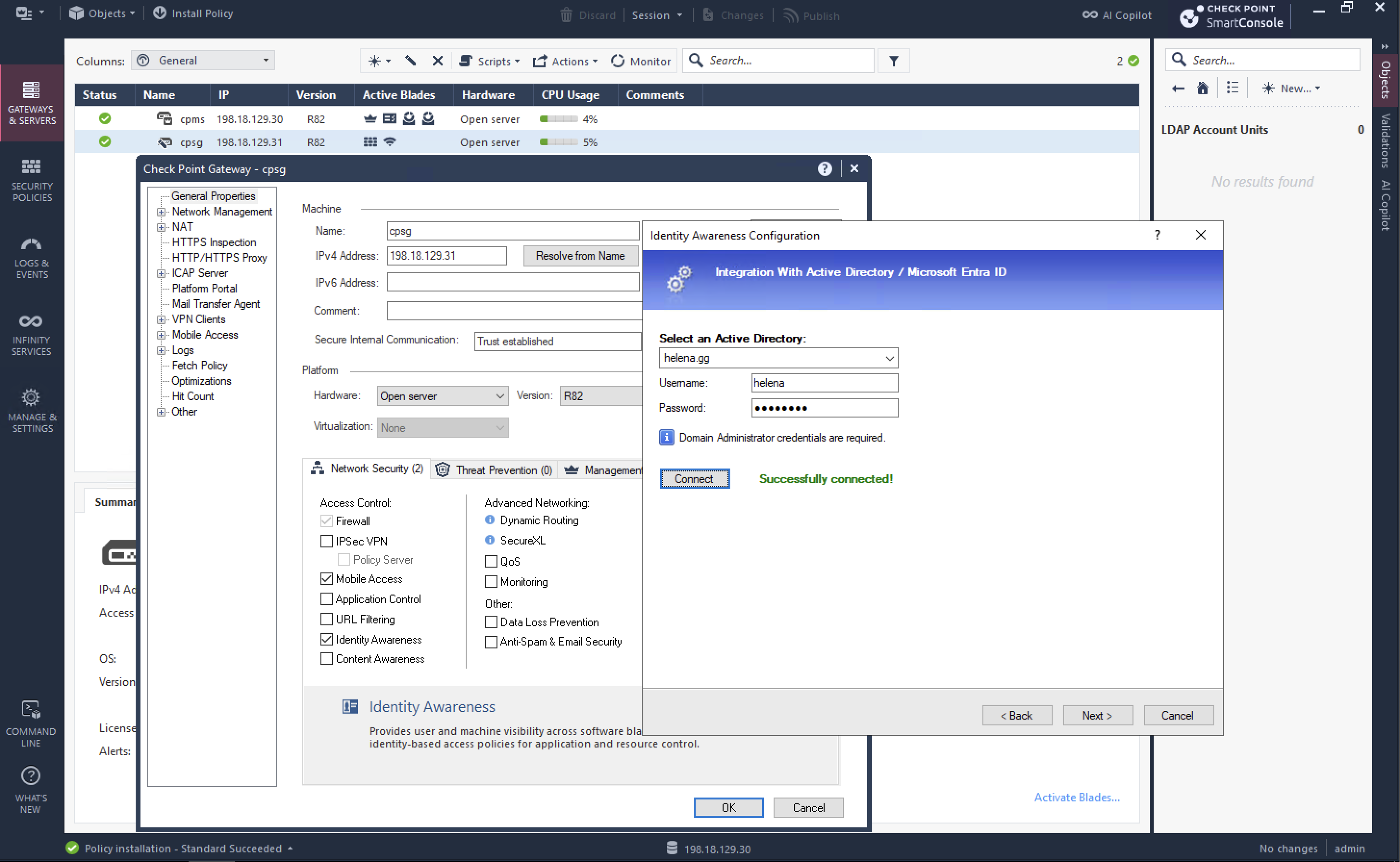
Task: Enable the IPSec VPN checkbox
Action: pyautogui.click(x=327, y=541)
